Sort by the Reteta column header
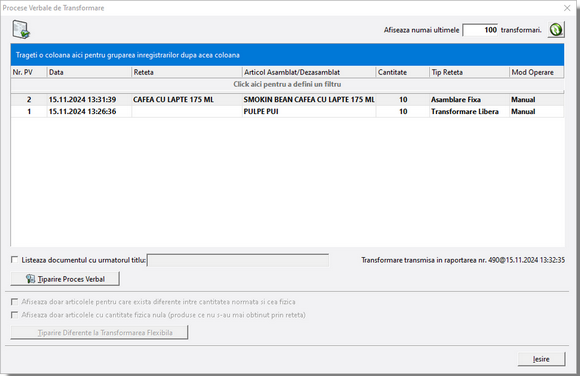This screenshot has height=376, width=580. point(187,72)
